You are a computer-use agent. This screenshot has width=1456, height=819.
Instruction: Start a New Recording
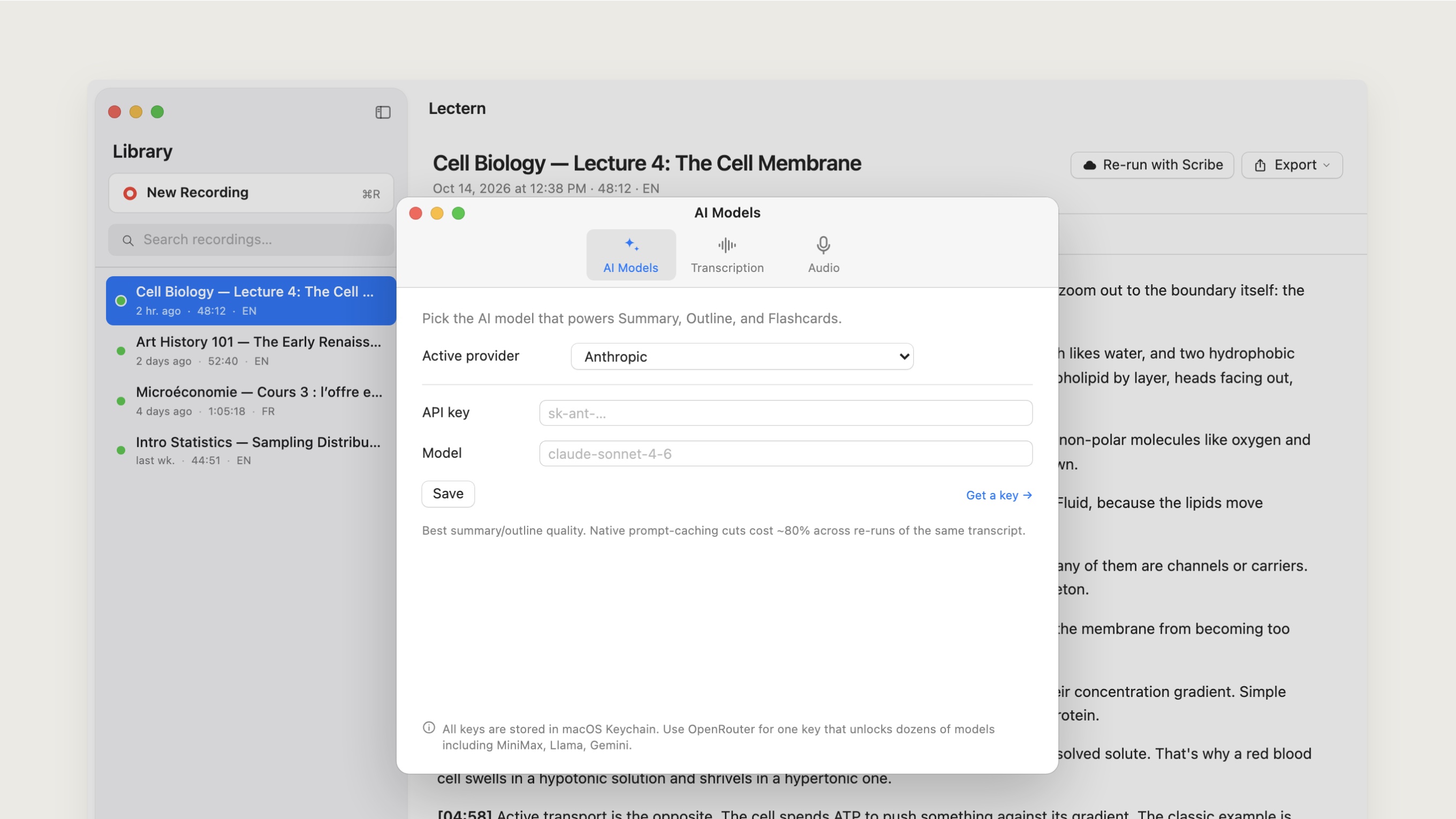point(251,193)
